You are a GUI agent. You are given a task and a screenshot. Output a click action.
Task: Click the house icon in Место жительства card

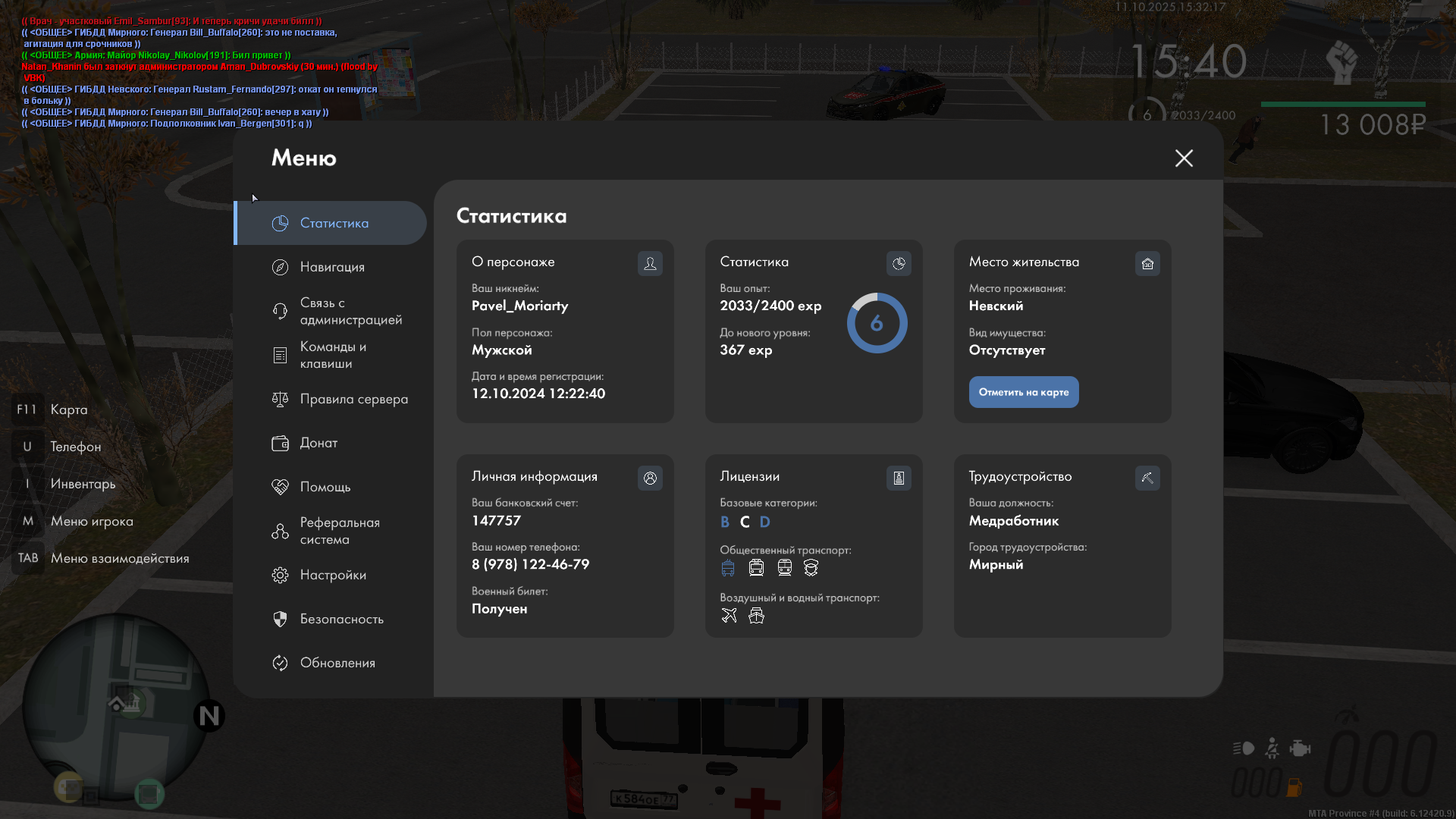click(x=1147, y=263)
